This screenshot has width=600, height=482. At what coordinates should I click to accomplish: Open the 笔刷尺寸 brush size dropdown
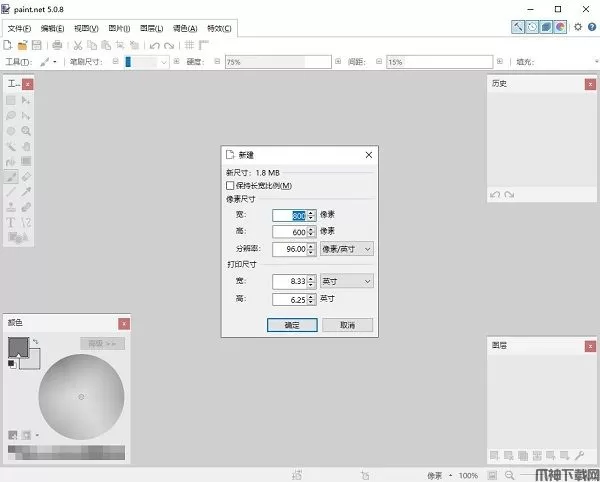click(x=164, y=62)
